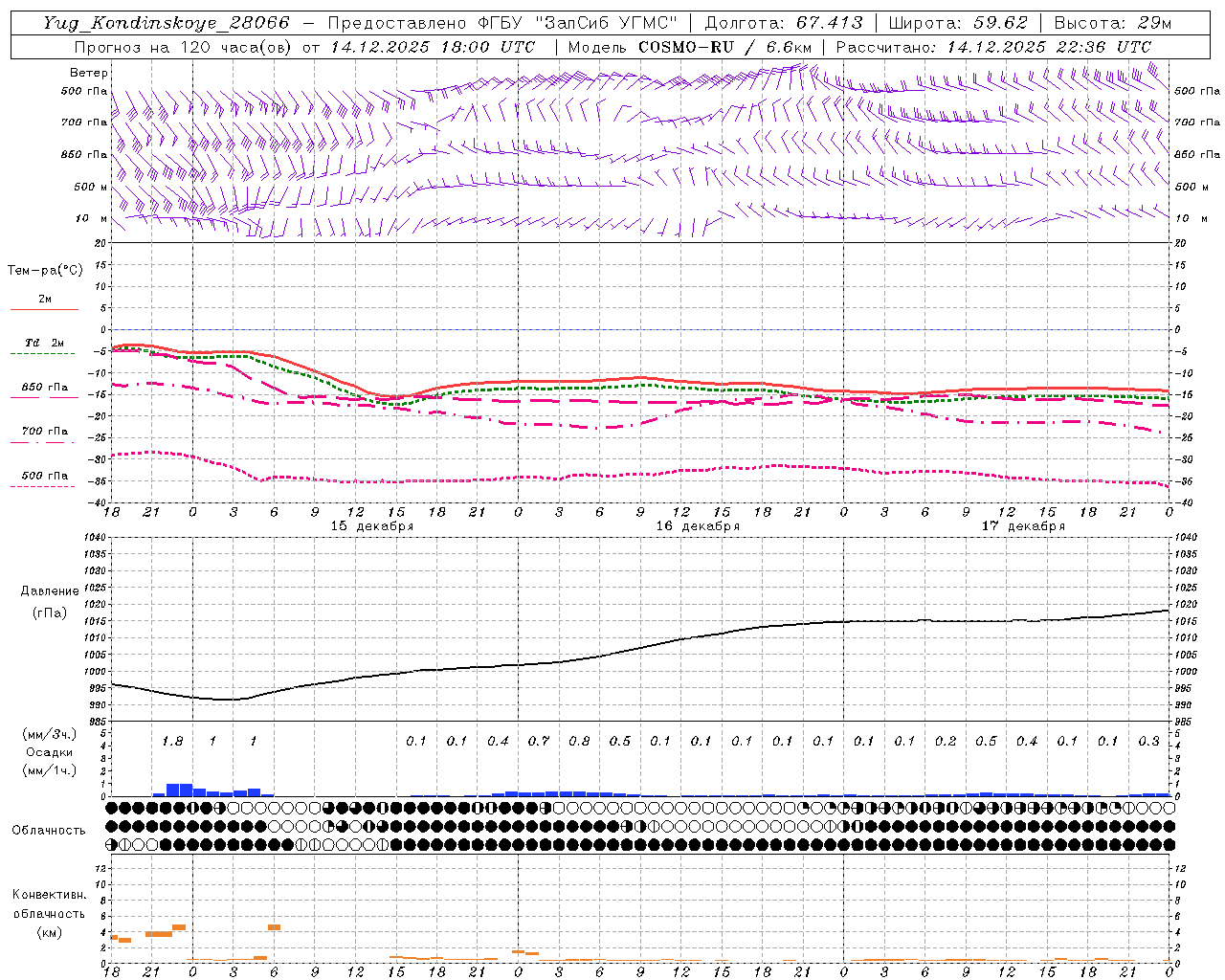Click the elevation text Высота: 29м

pos(1113,23)
